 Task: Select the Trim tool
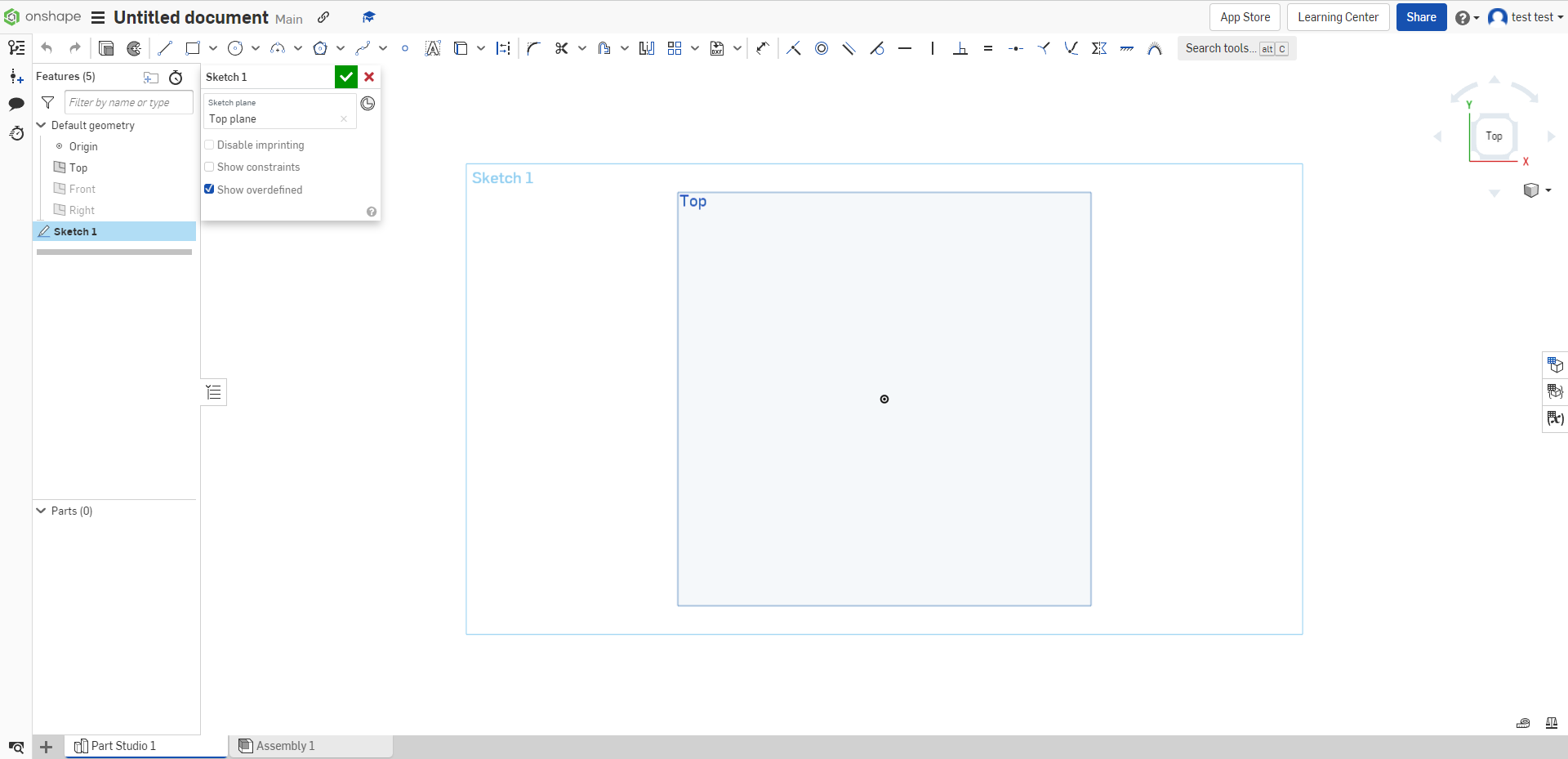click(561, 48)
